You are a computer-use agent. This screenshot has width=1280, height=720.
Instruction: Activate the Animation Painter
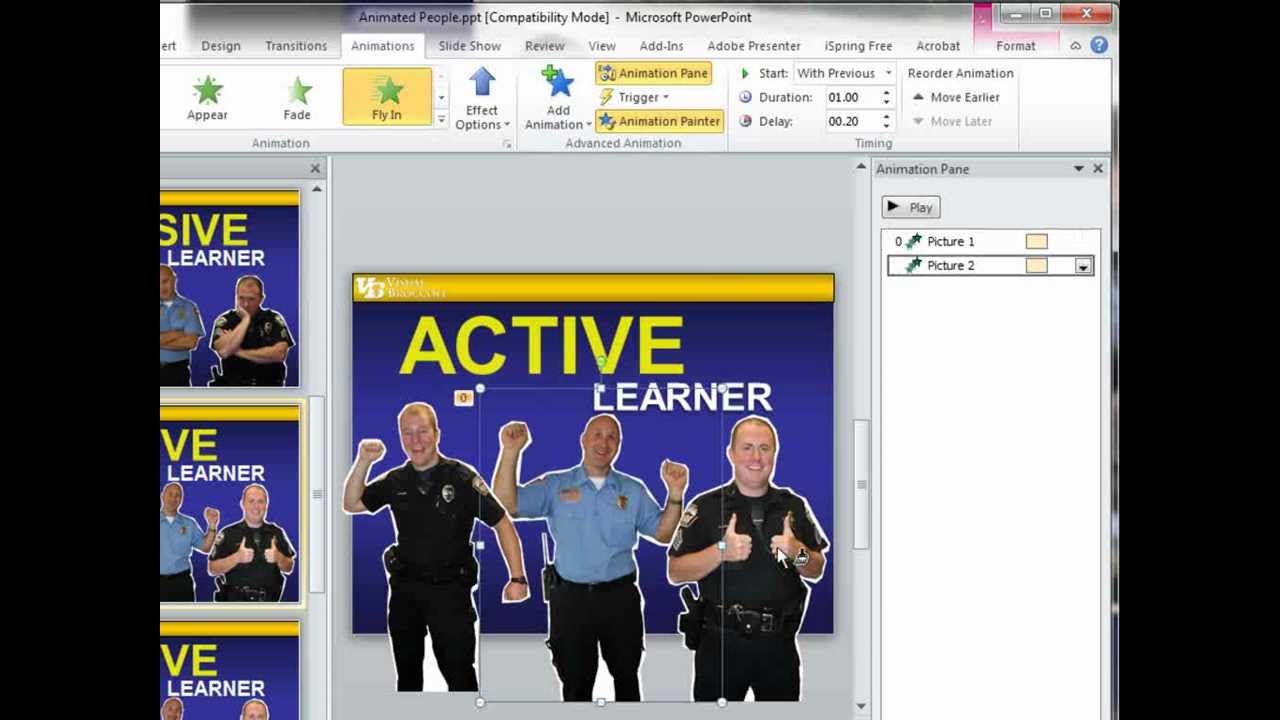(660, 121)
